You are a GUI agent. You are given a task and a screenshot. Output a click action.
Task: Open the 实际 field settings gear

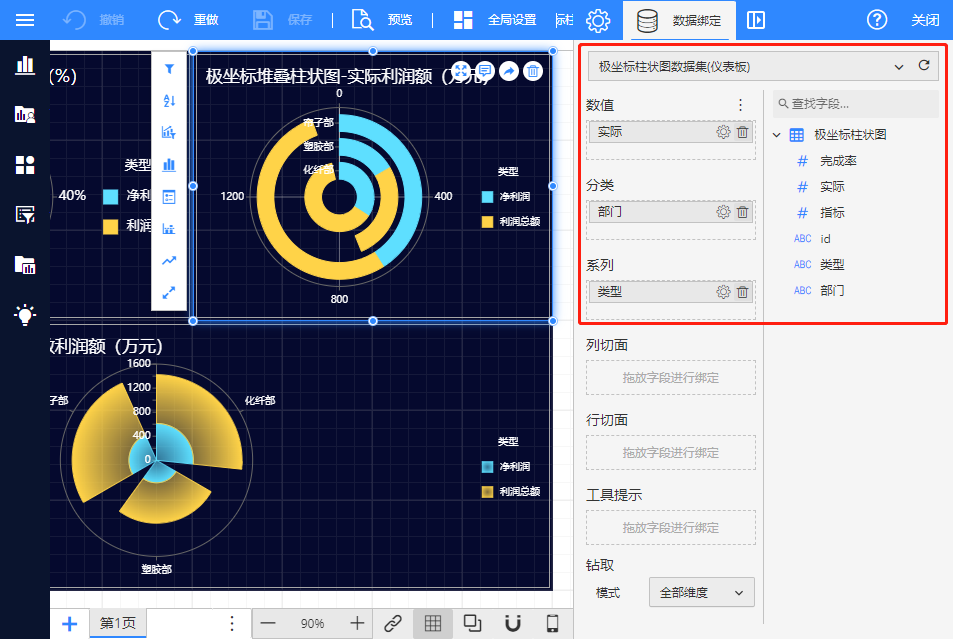723,132
